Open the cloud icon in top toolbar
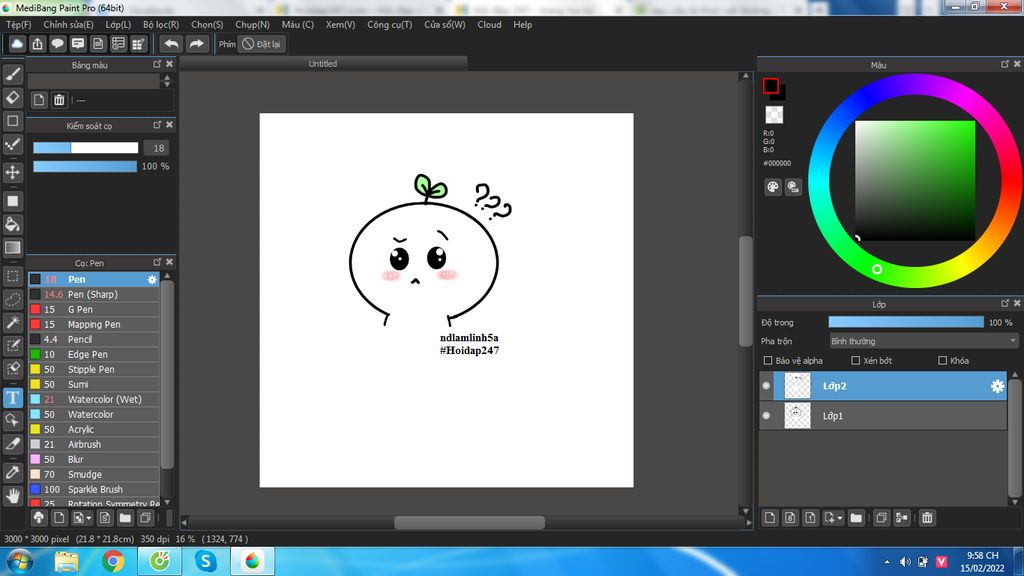 point(17,44)
